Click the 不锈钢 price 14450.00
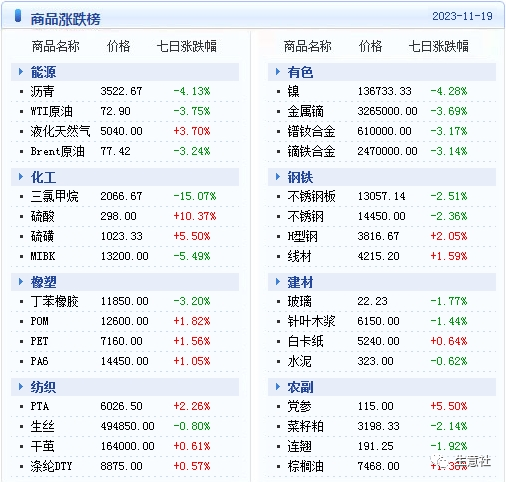The width and height of the screenshot is (506, 482). click(x=381, y=216)
